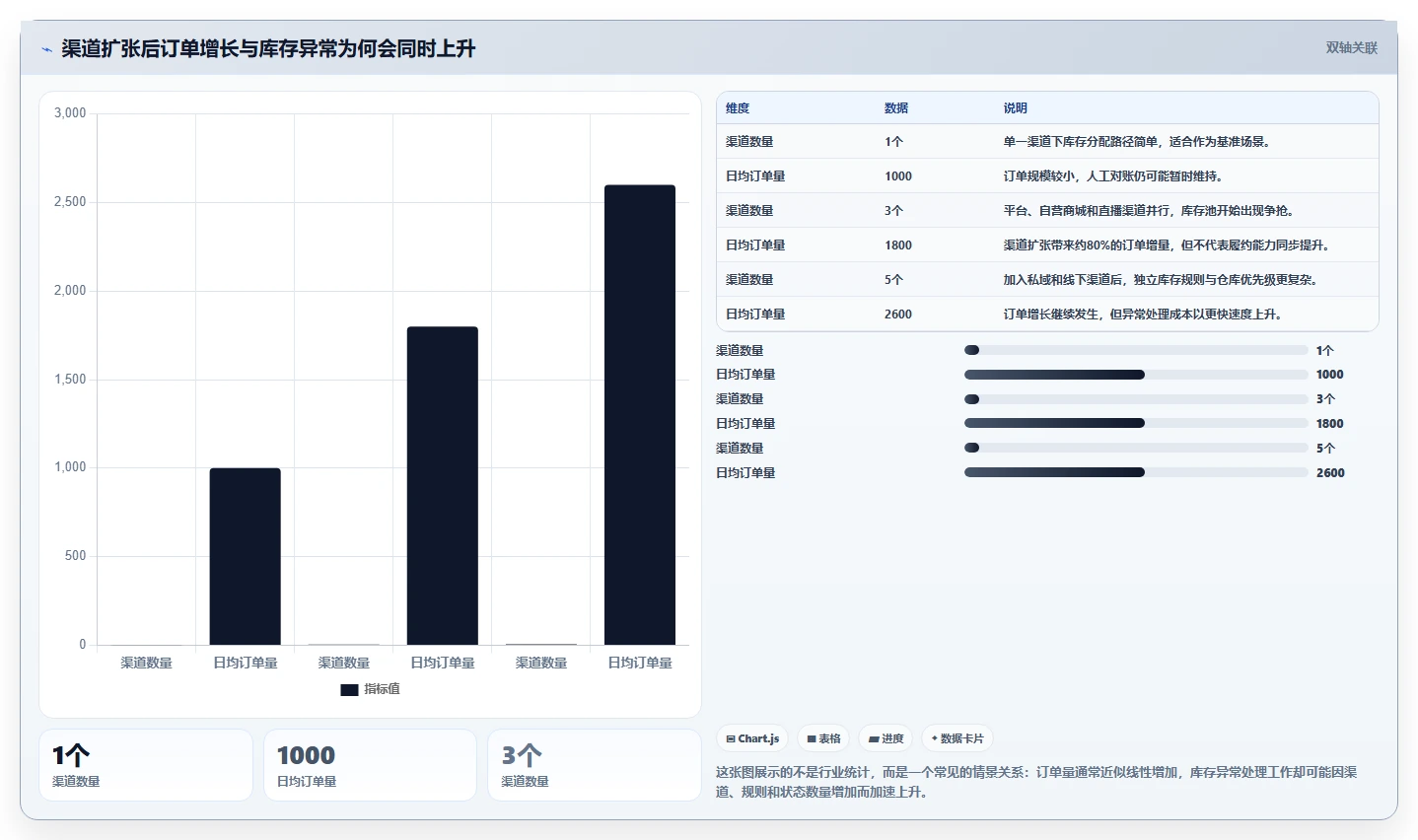Image resolution: width=1418 pixels, height=840 pixels.
Task: Click the 表格 chip
Action: click(x=823, y=738)
